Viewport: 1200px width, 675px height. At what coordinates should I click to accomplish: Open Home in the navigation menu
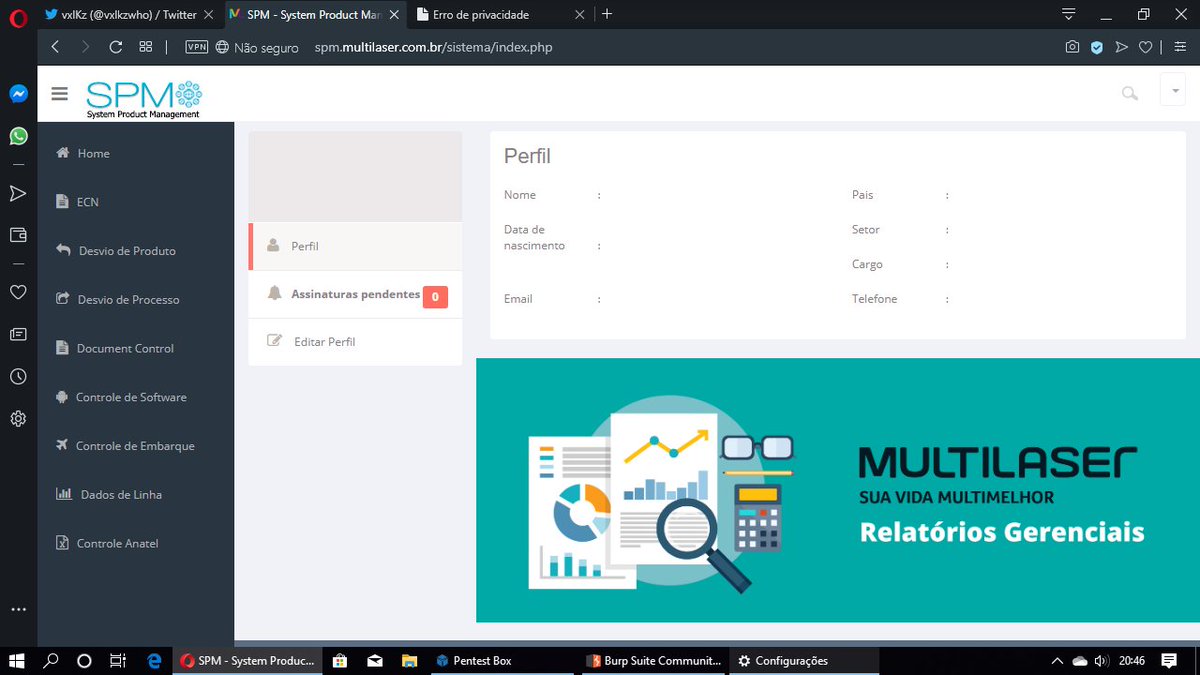coord(136,153)
